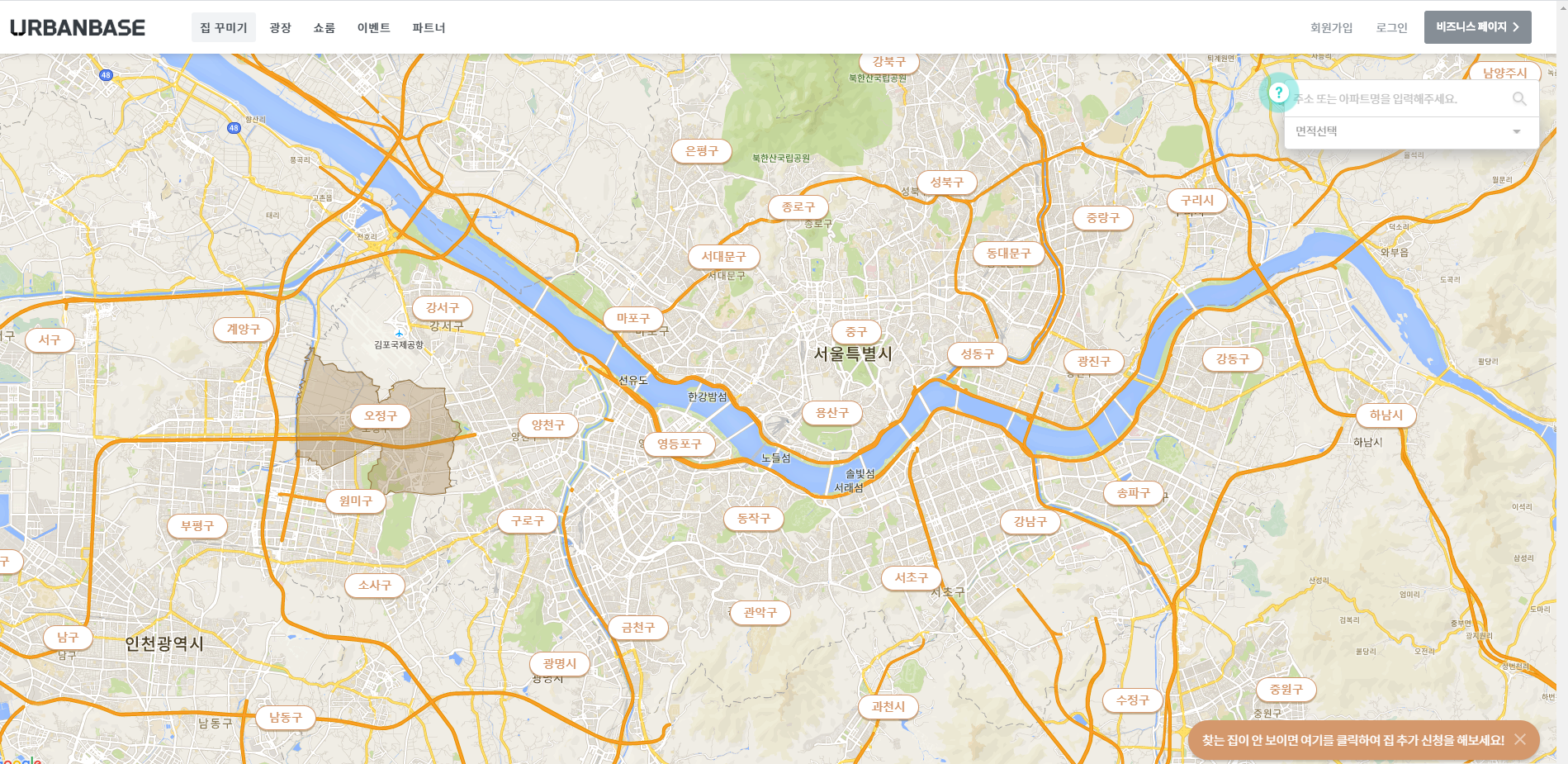Click the help question mark icon
This screenshot has width=1568, height=764.
click(1279, 93)
